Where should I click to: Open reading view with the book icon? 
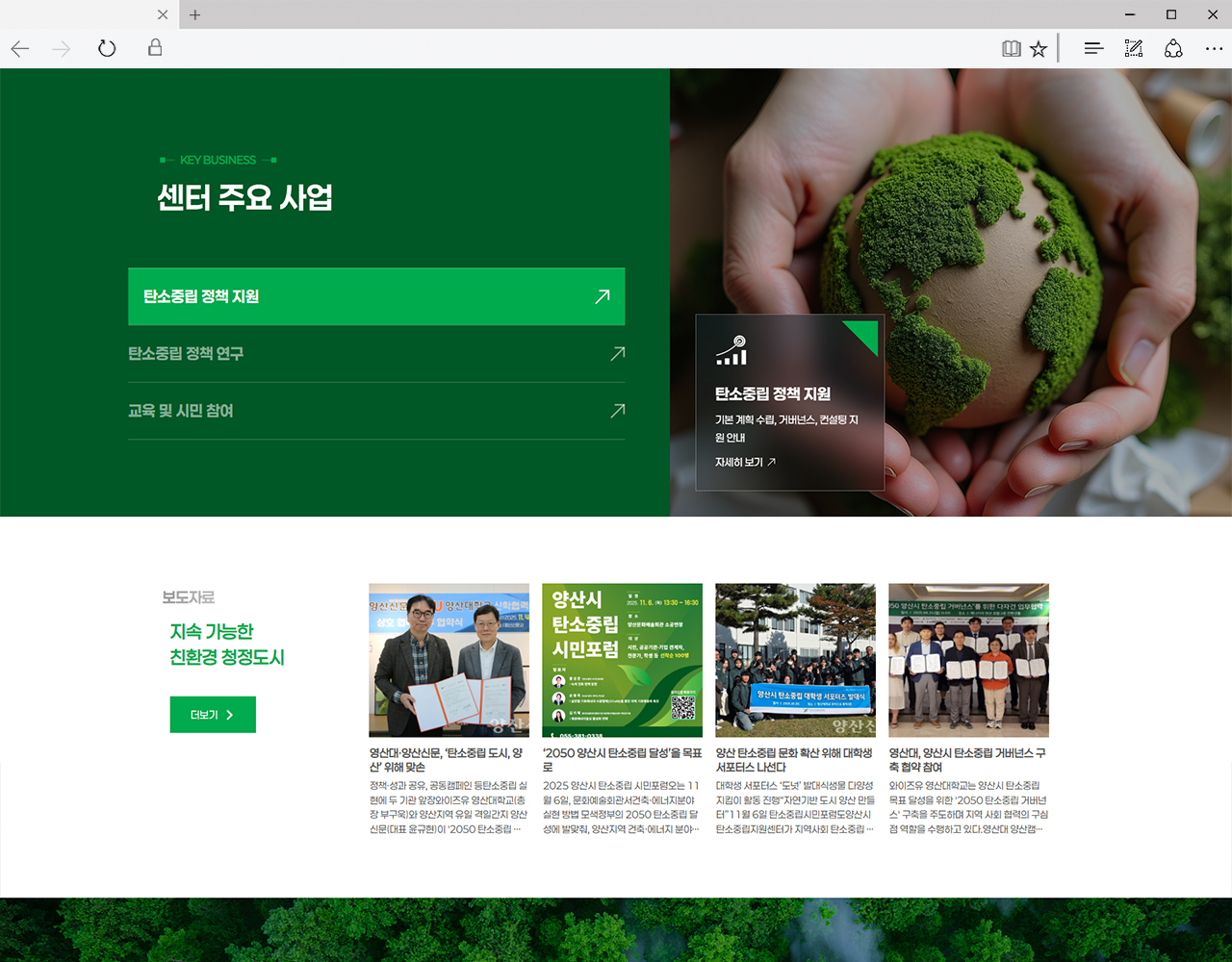point(1012,48)
